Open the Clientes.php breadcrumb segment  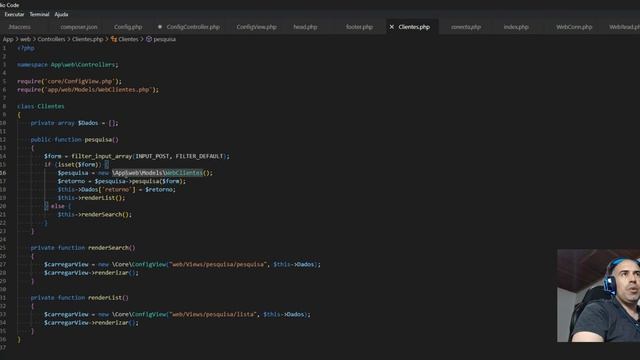point(88,39)
